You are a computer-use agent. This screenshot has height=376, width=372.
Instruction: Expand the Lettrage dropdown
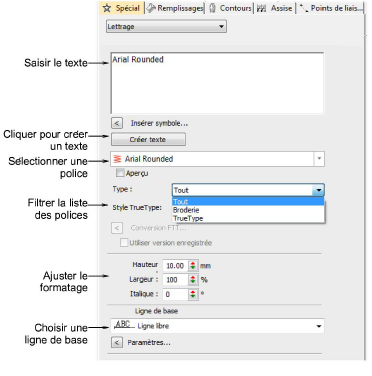[166, 26]
